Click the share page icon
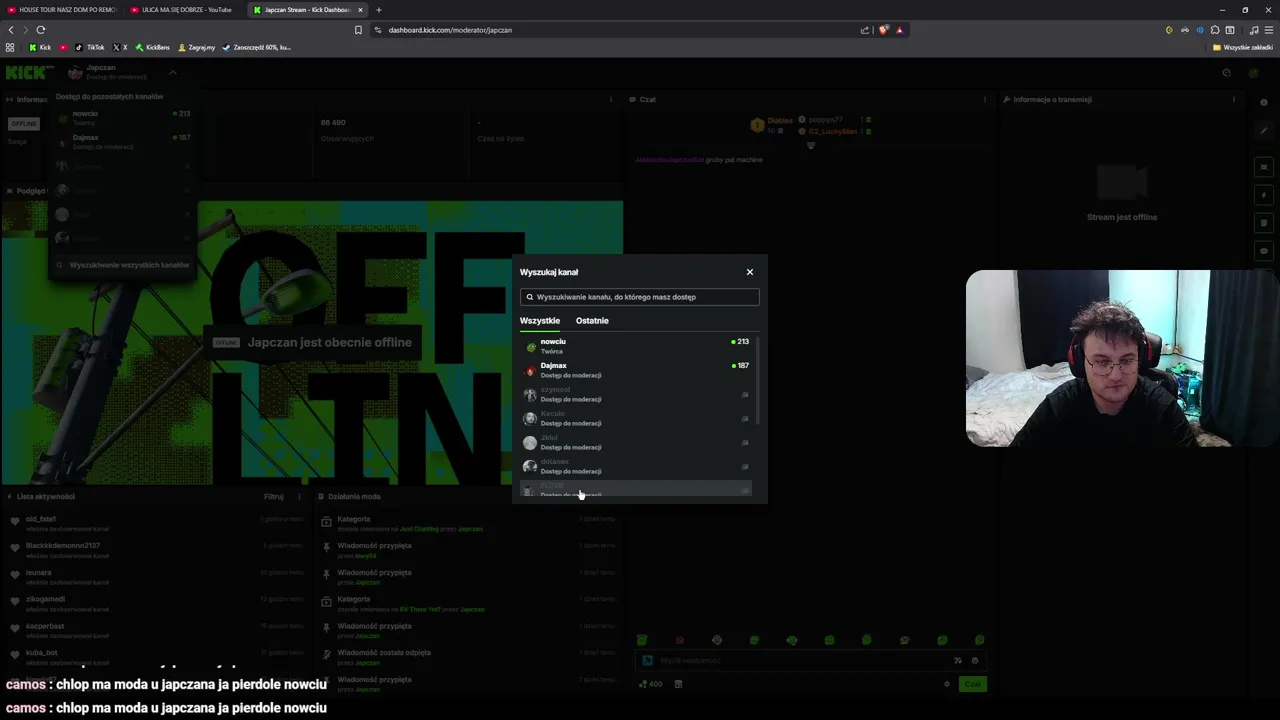Viewport: 1280px width, 720px height. coord(865,30)
